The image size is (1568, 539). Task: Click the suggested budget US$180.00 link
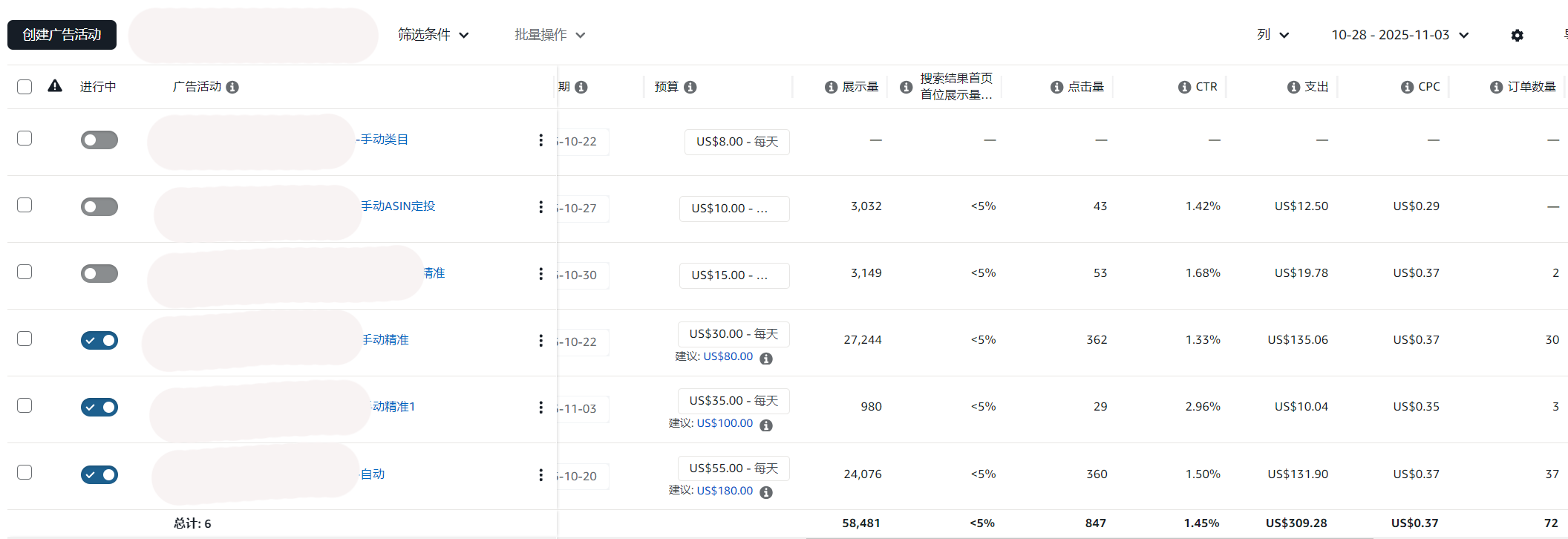[x=725, y=491]
